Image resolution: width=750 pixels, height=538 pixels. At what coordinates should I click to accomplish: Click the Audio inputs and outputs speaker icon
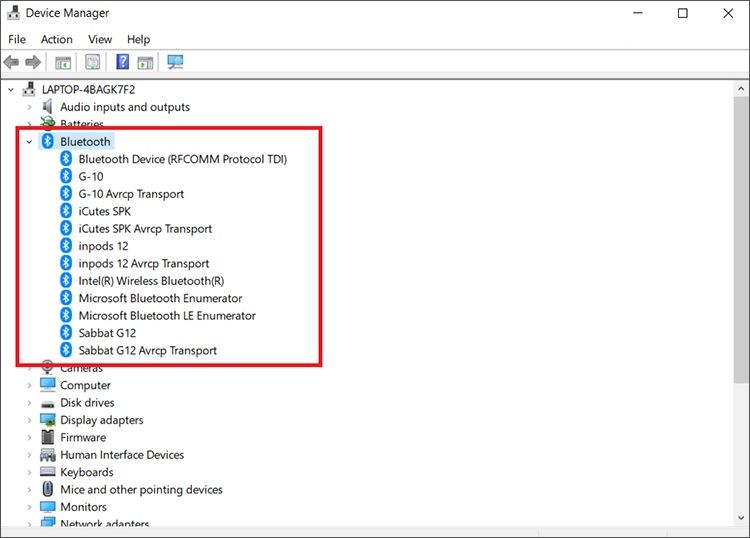click(x=47, y=107)
